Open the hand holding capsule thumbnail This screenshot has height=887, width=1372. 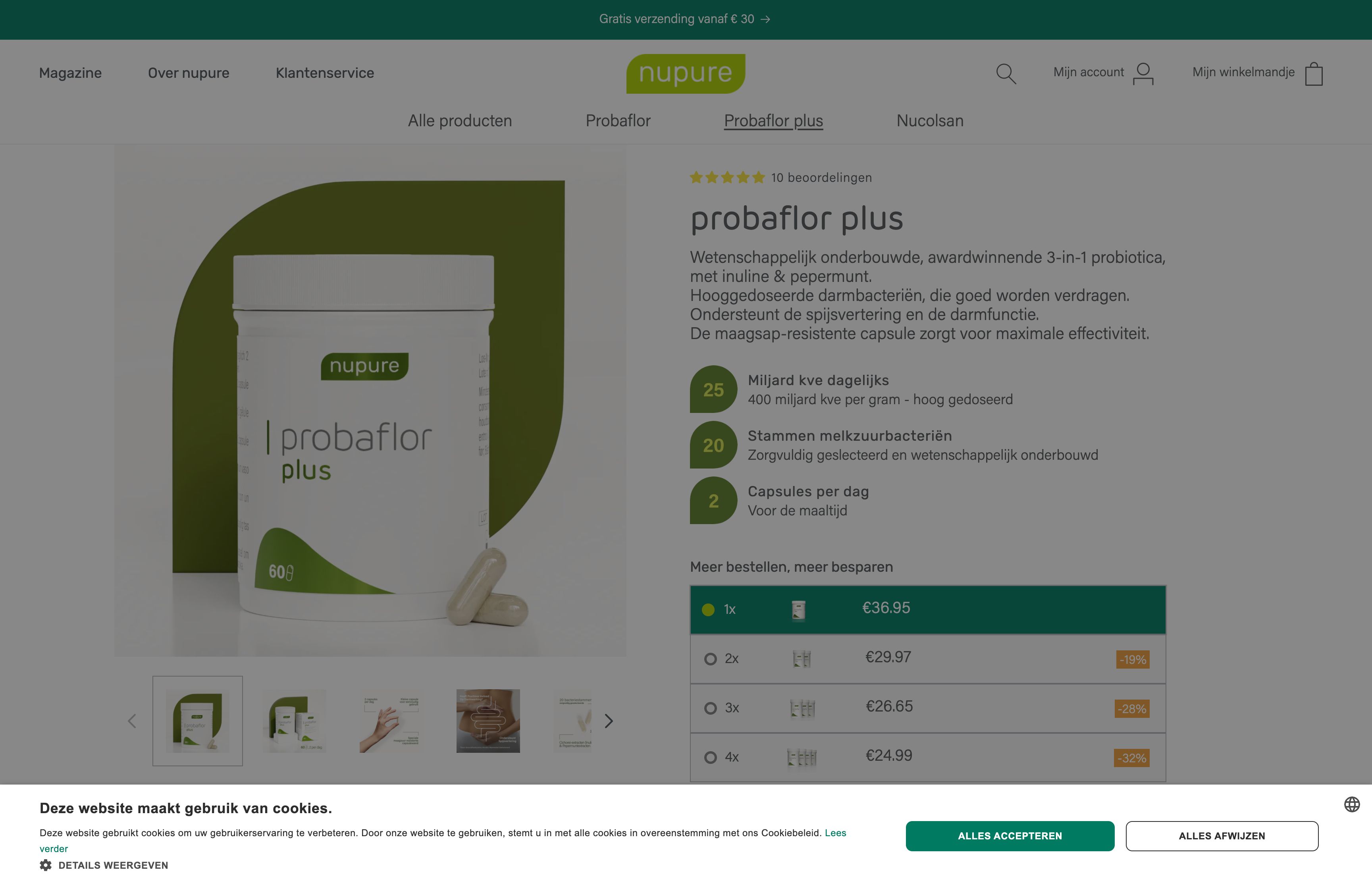(x=391, y=721)
